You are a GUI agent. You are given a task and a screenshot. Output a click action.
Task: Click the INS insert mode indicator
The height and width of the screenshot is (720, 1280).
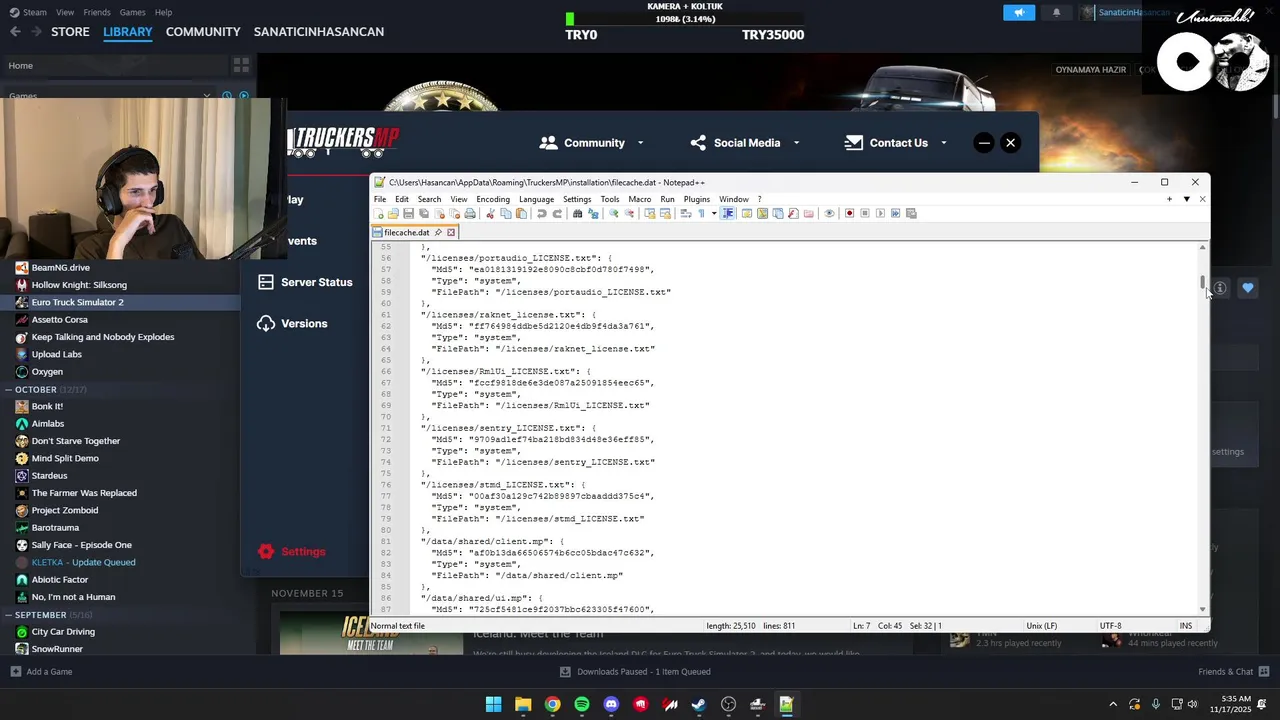(1186, 626)
